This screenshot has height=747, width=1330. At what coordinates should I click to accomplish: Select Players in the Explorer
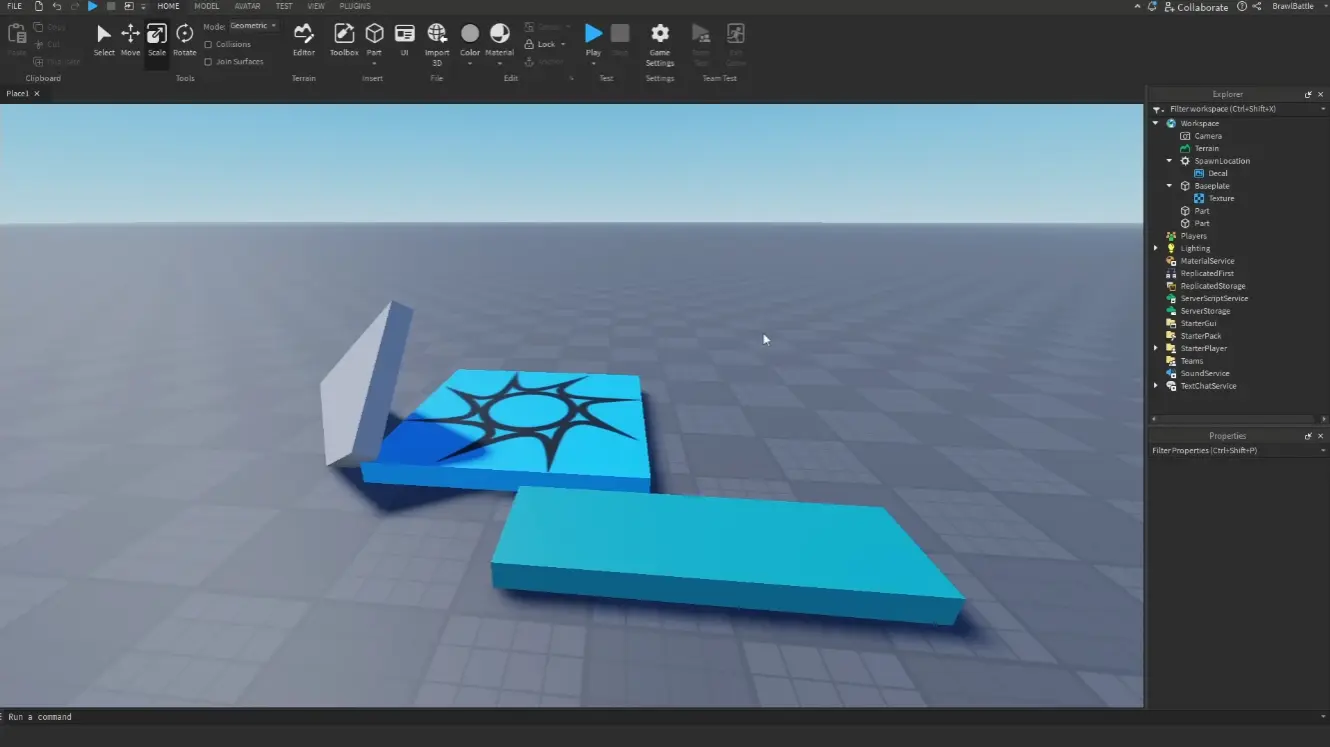[1193, 236]
